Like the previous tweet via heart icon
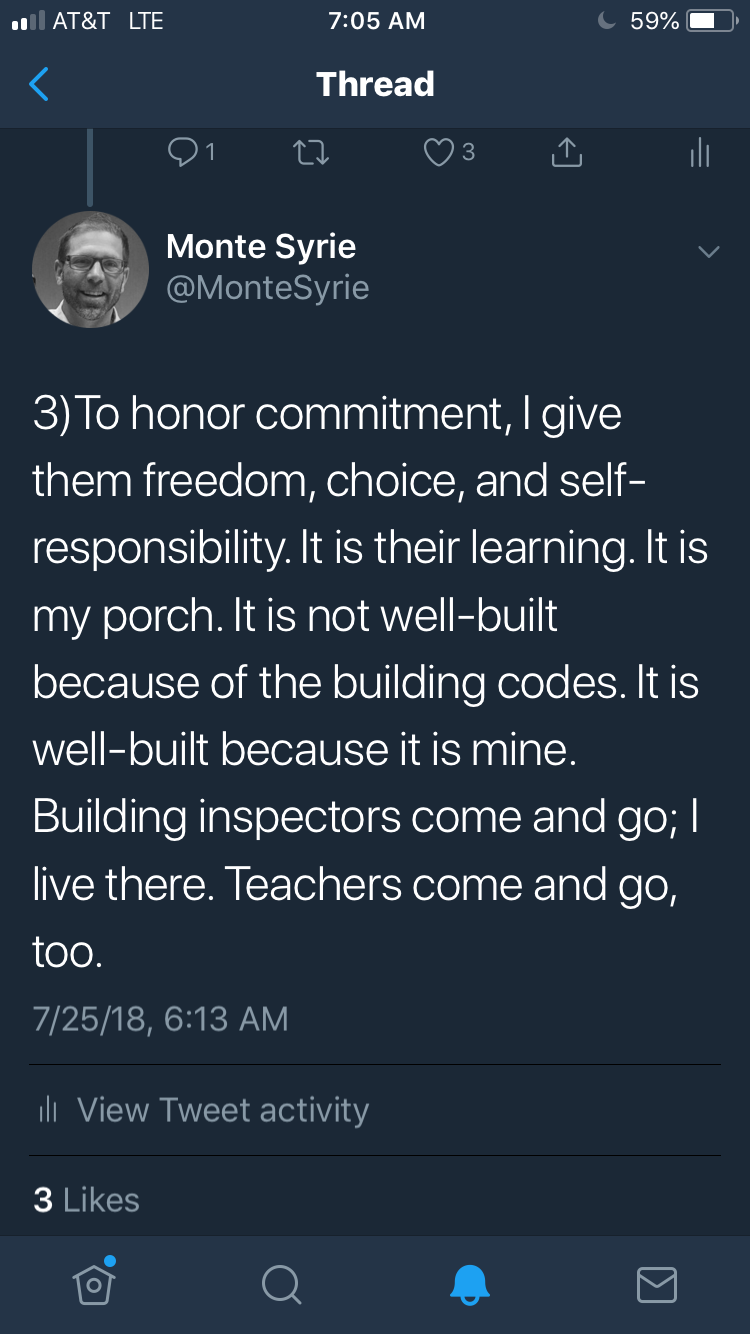 (439, 152)
